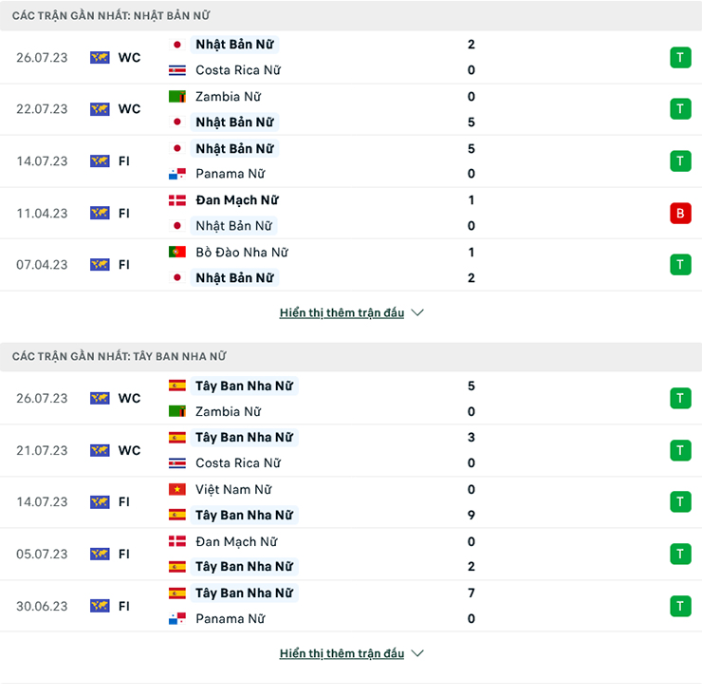
Task: Expand more Japan matches via the chevron
Action: [x=418, y=313]
